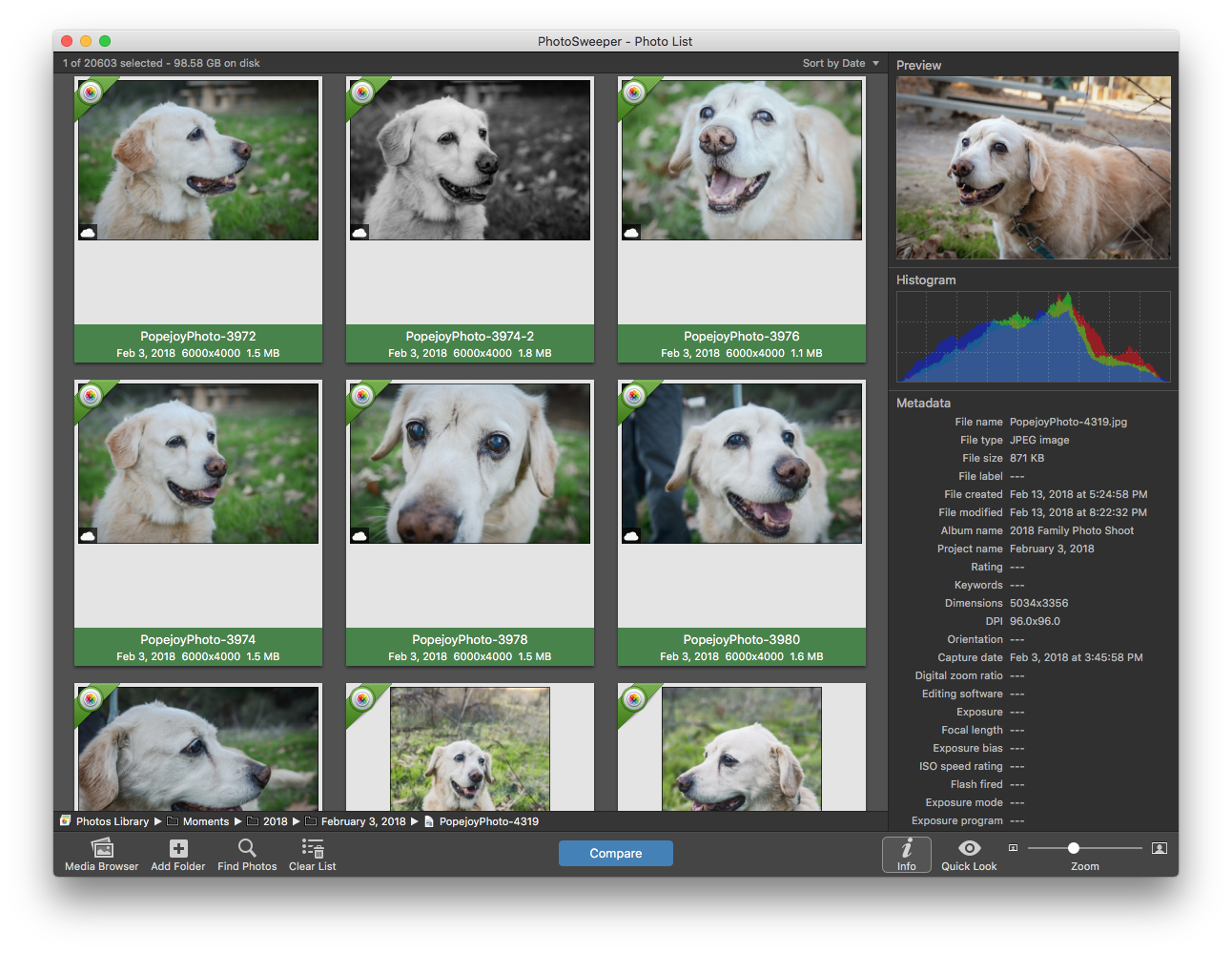Click the iCloud icon on PopejoyPhoto-3976
The height and width of the screenshot is (953, 1232).
click(631, 233)
